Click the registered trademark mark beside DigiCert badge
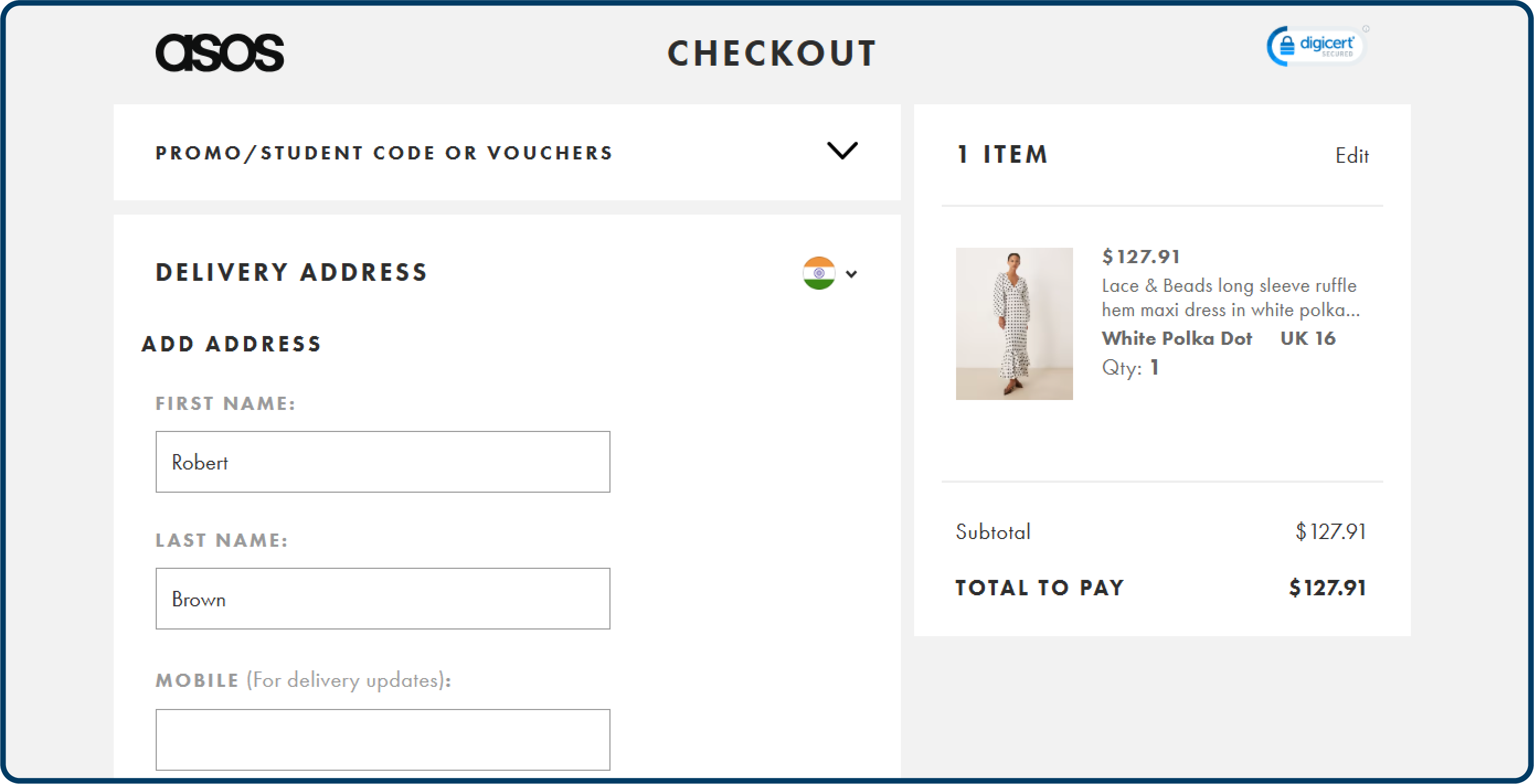1534x784 pixels. [1368, 28]
